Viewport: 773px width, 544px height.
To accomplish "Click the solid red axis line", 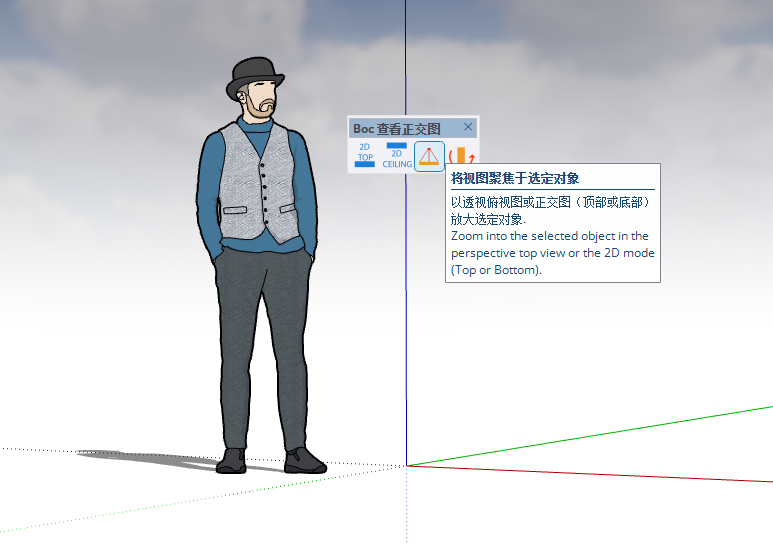I will click(x=590, y=473).
